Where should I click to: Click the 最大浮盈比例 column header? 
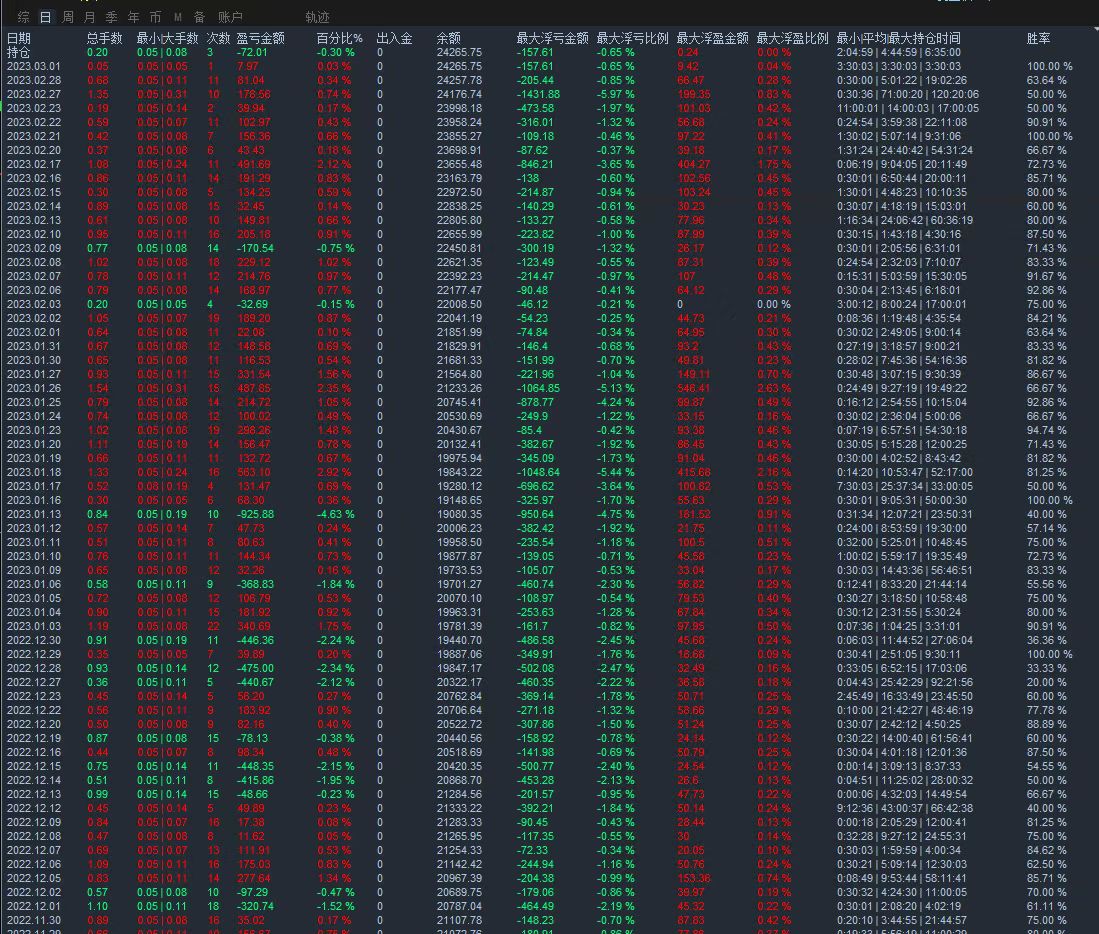click(792, 39)
